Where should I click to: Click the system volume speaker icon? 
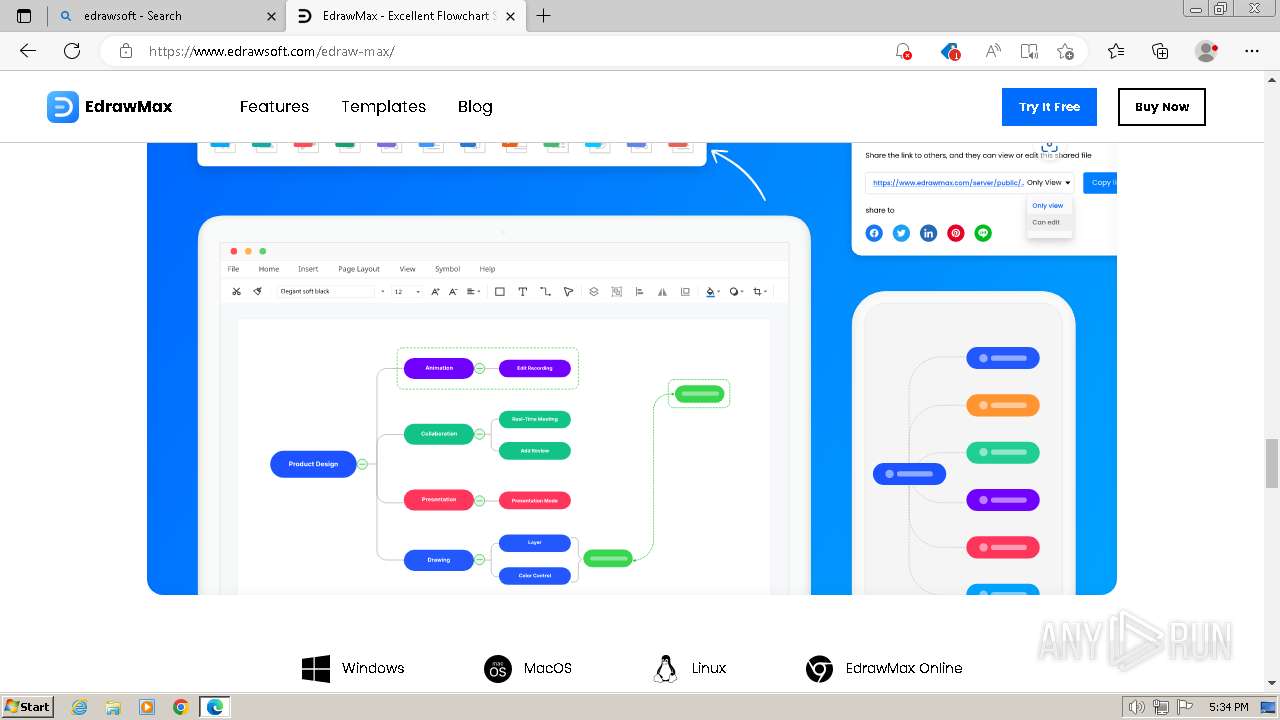click(1136, 707)
